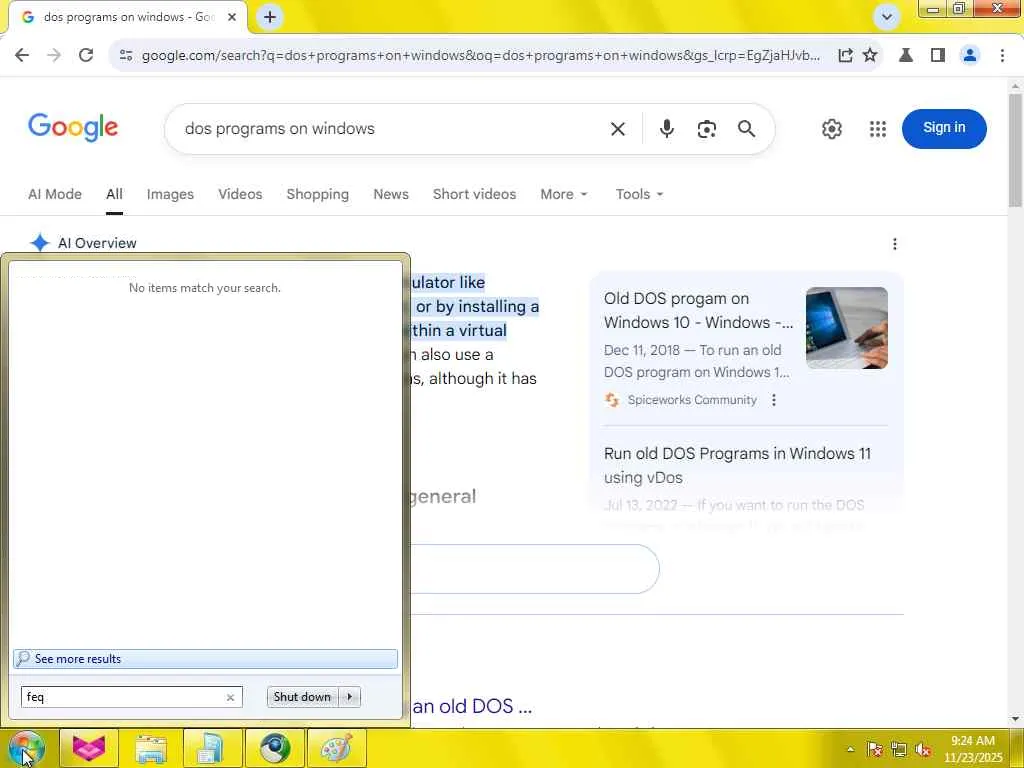Click the Sign in button
1024x768 pixels.
tap(944, 128)
